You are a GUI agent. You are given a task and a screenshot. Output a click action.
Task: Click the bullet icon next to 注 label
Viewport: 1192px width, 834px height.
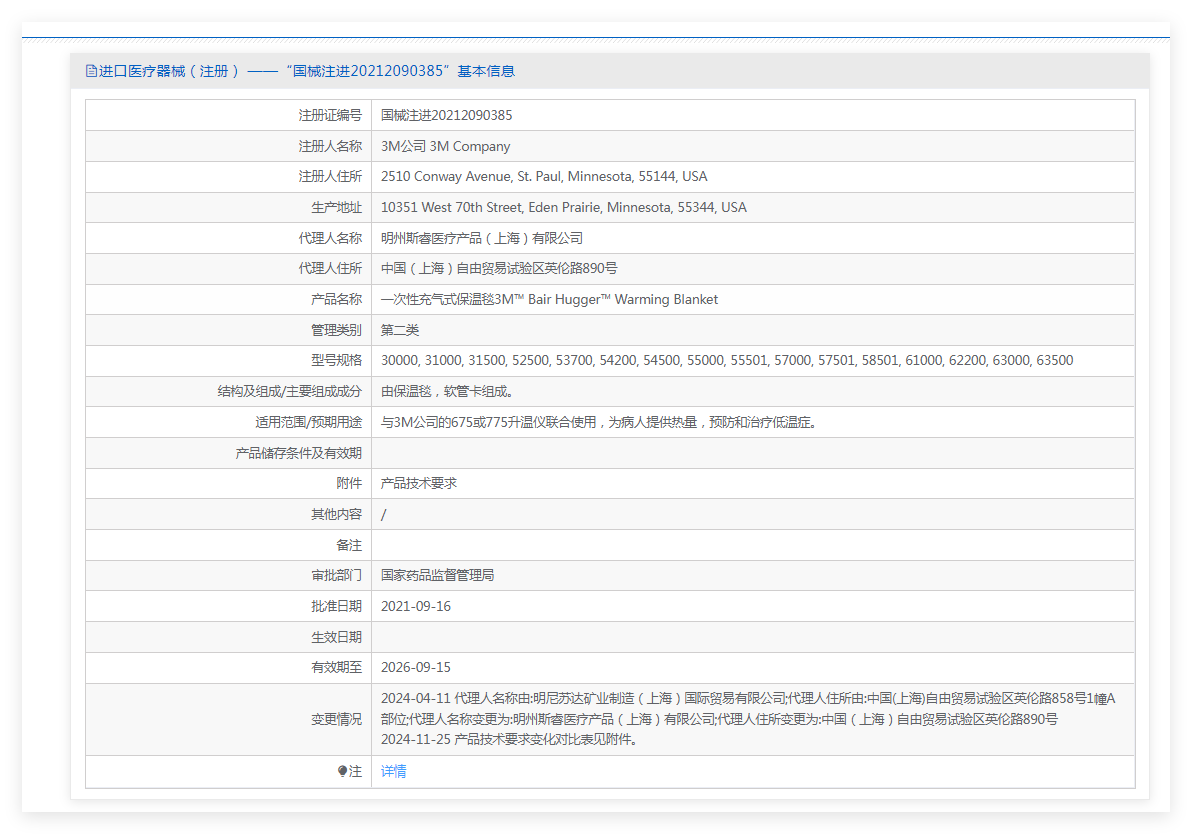[342, 771]
